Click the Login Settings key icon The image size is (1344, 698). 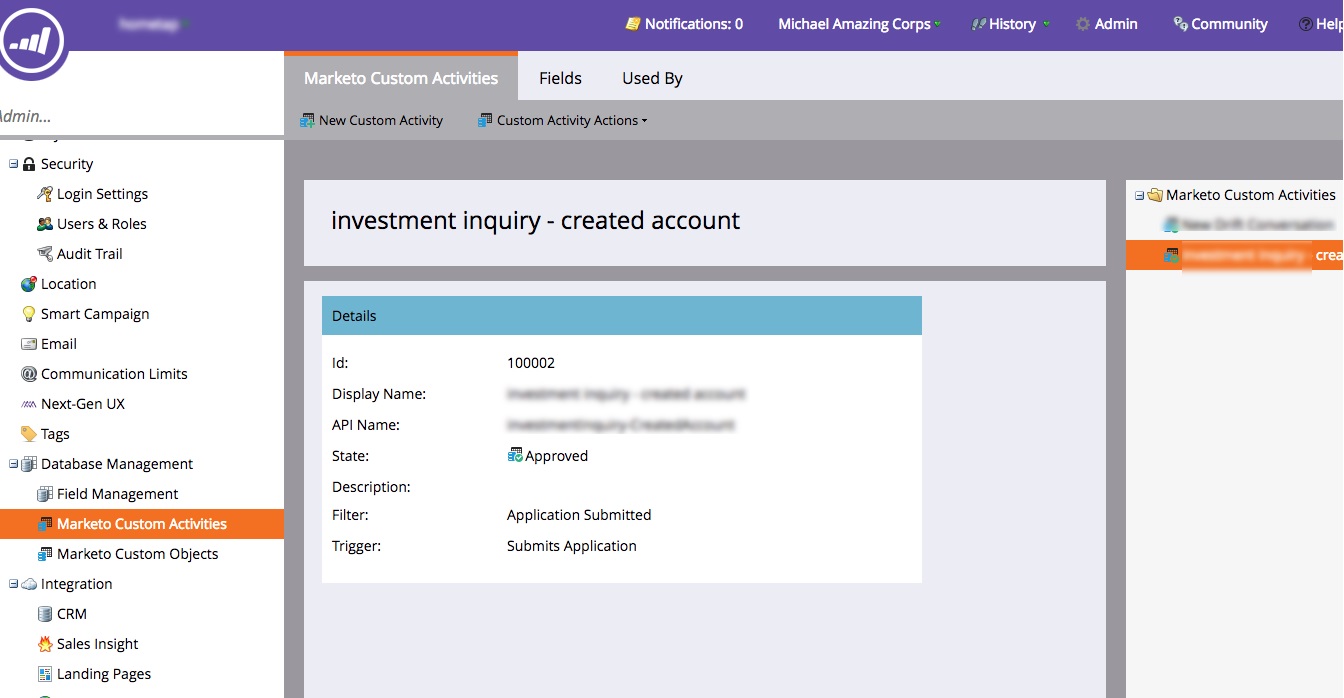coord(45,194)
